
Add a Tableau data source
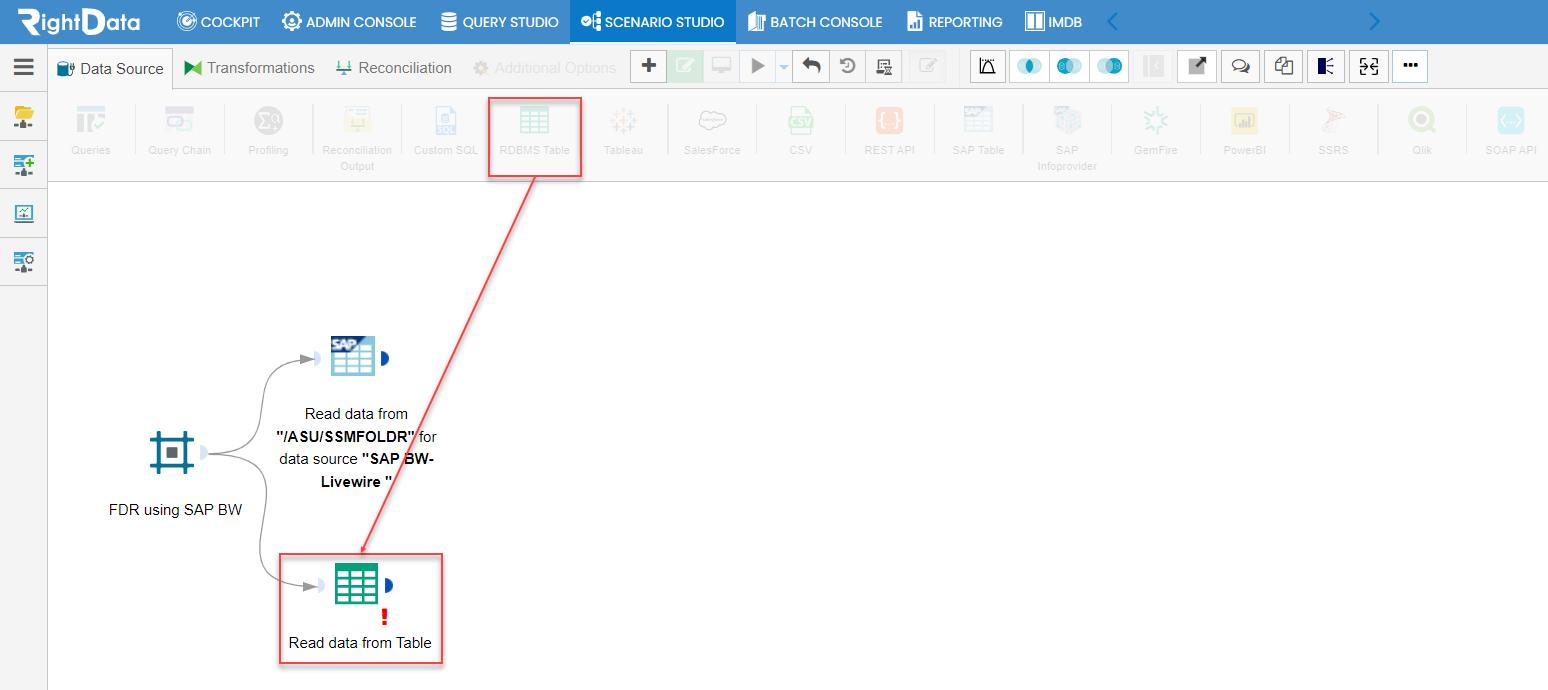coord(622,130)
